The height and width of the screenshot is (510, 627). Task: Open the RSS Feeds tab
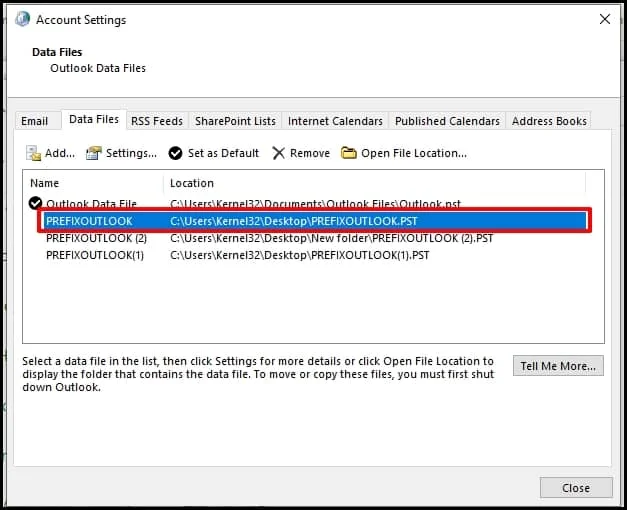coord(157,121)
